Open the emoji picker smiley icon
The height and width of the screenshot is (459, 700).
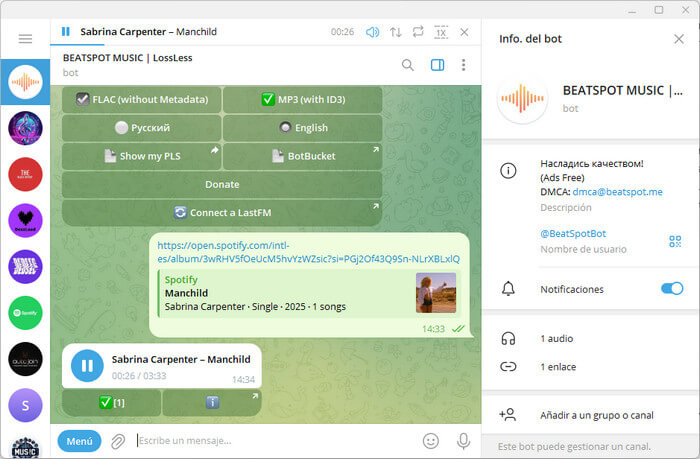click(431, 441)
